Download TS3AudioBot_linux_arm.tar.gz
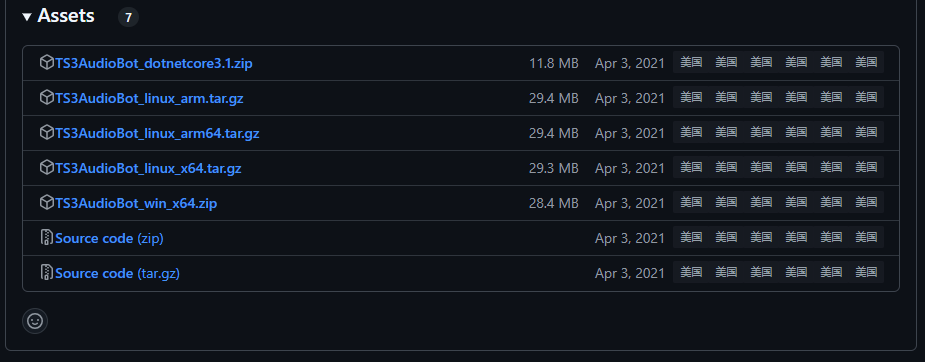The width and height of the screenshot is (925, 362). point(149,98)
